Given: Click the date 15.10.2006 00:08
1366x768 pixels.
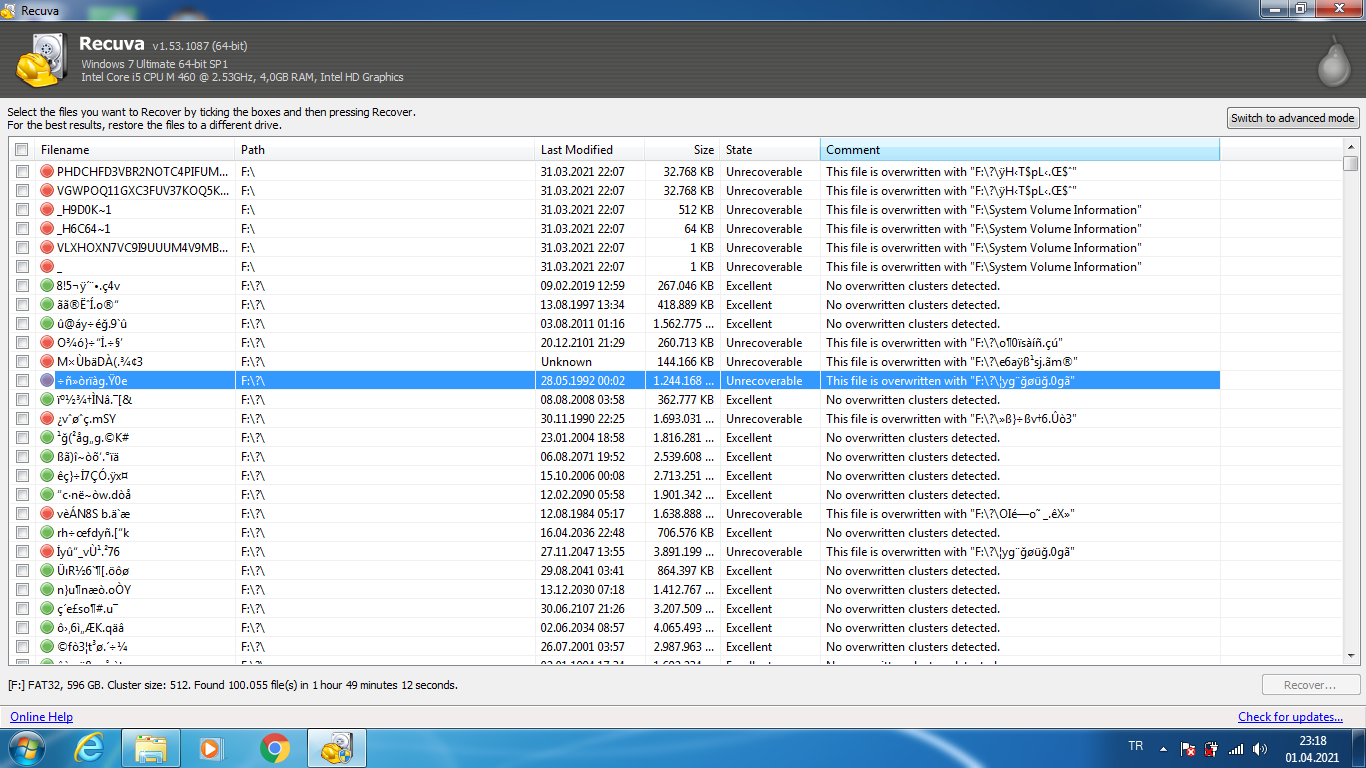Looking at the screenshot, I should coord(582,476).
